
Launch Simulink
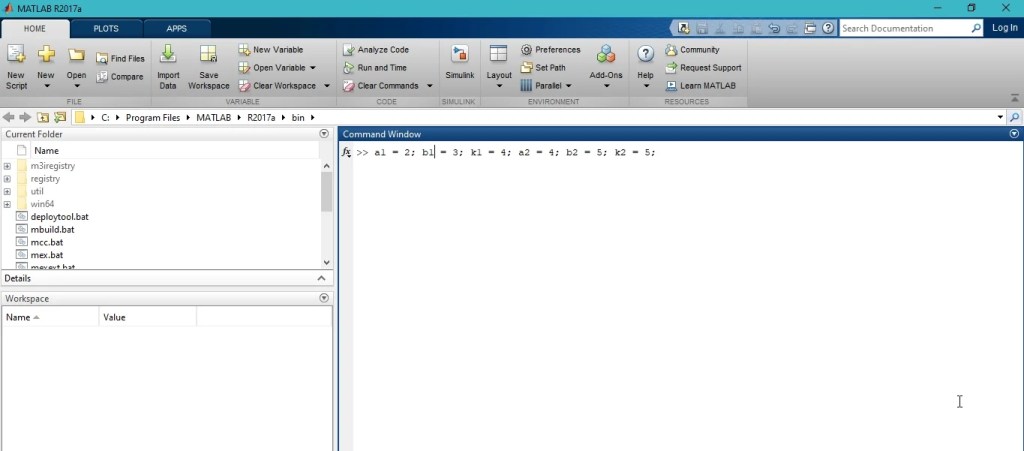460,64
